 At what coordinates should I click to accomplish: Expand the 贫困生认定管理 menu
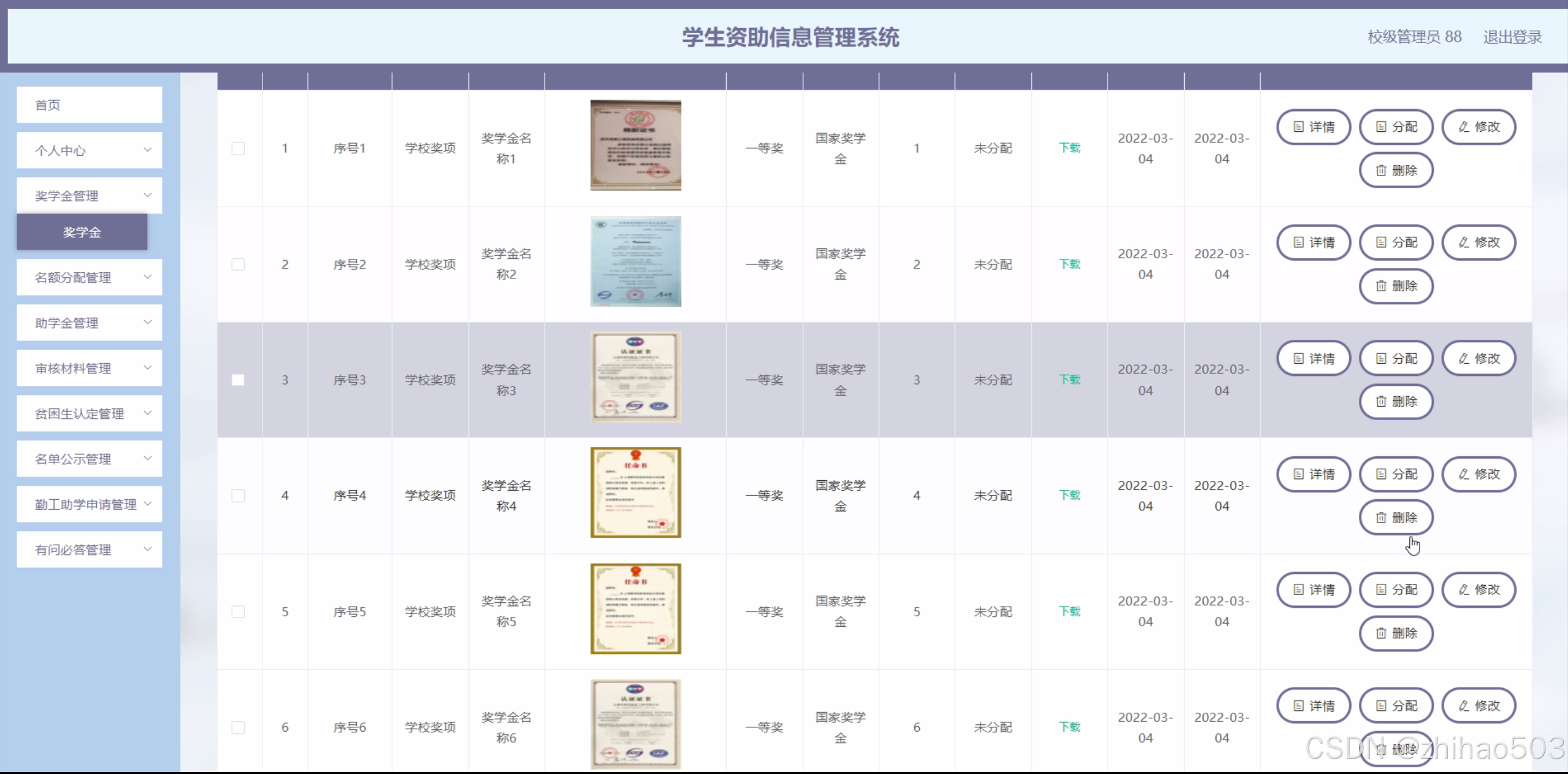click(x=89, y=413)
